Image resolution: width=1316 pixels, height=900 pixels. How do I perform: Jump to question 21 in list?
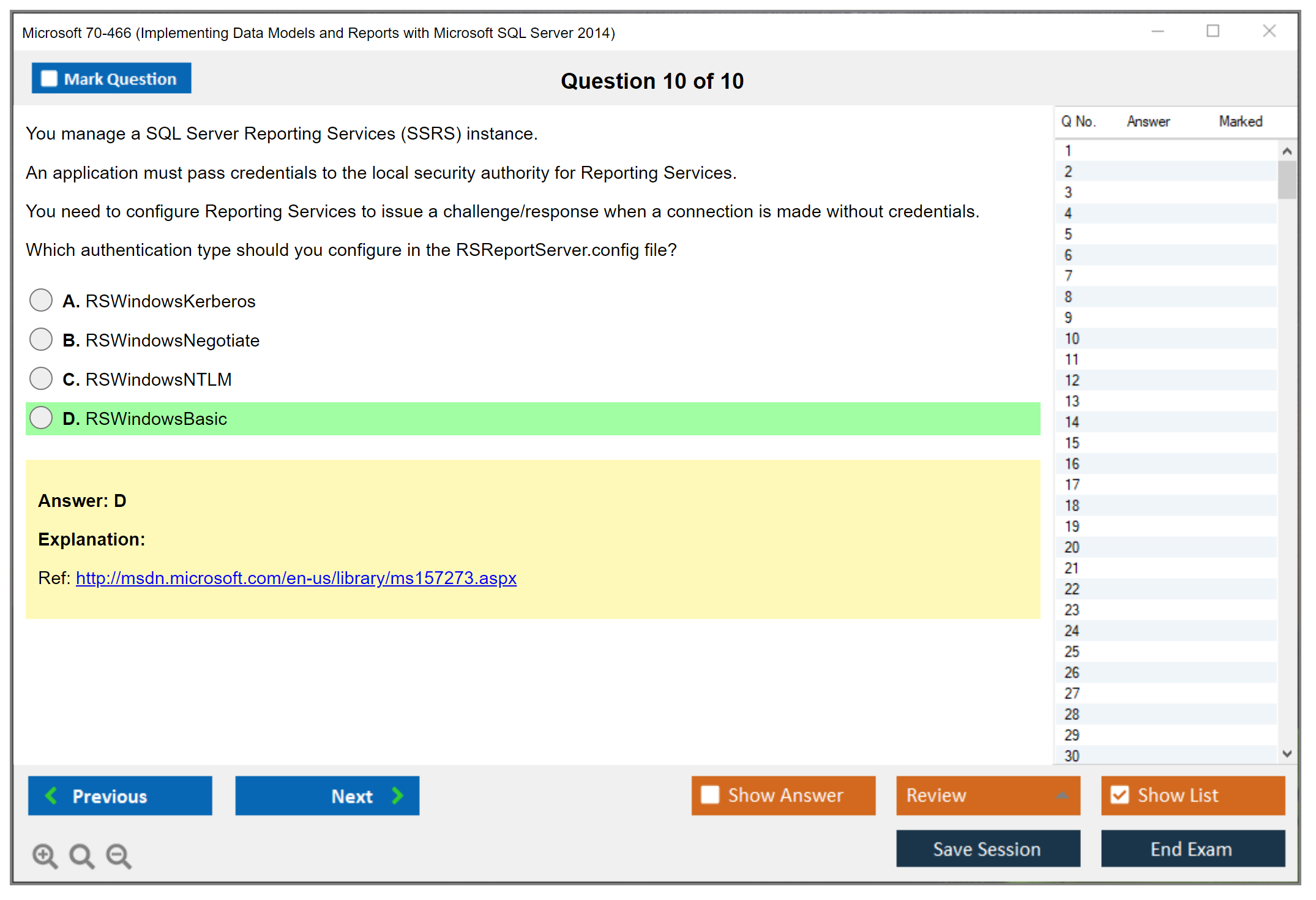pos(1072,568)
